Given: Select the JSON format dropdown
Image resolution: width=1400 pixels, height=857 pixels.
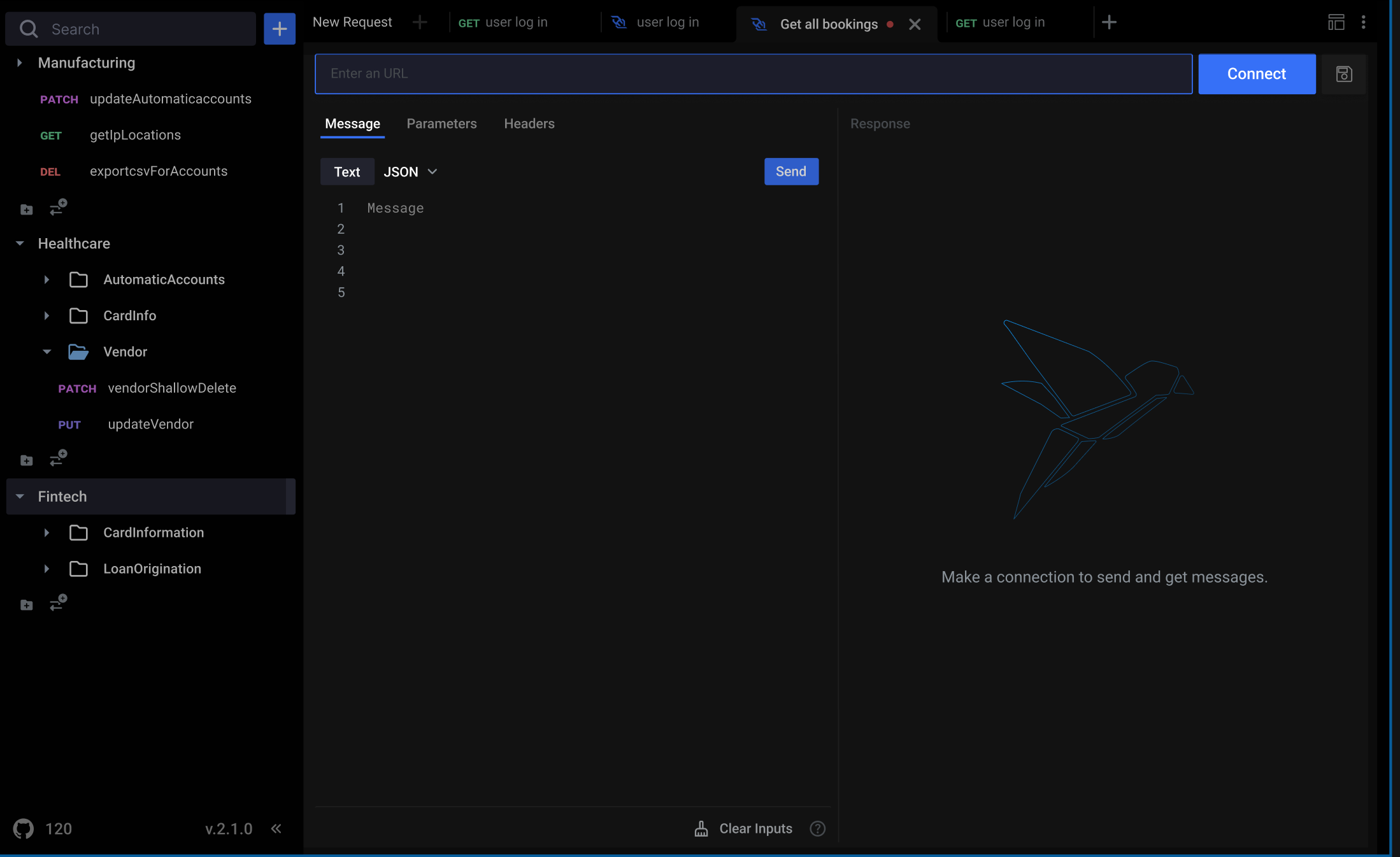Looking at the screenshot, I should point(408,171).
